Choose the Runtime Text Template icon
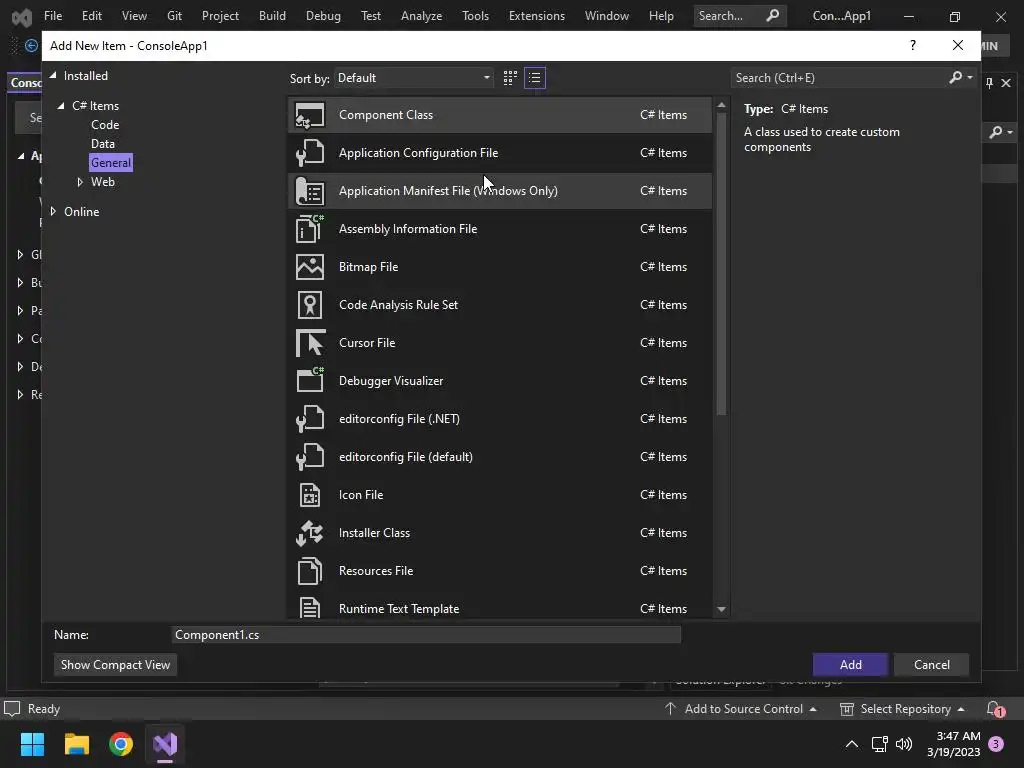The width and height of the screenshot is (1024, 768). click(x=310, y=608)
